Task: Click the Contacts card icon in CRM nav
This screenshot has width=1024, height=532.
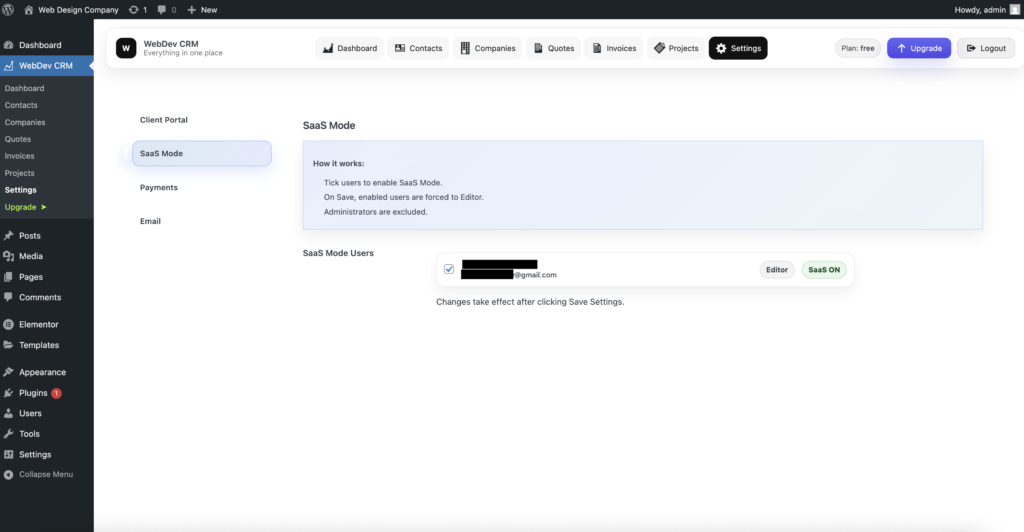Action: pos(400,48)
